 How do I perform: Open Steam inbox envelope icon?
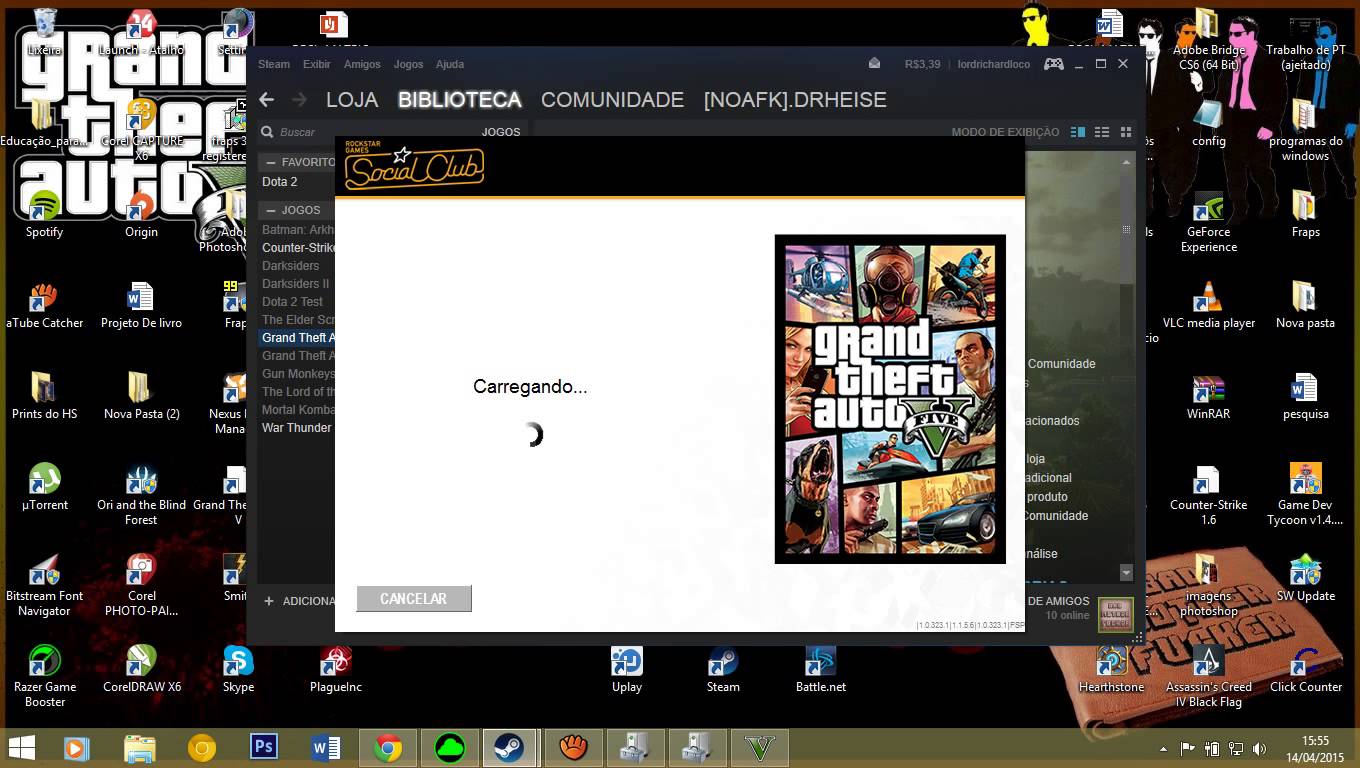[874, 63]
